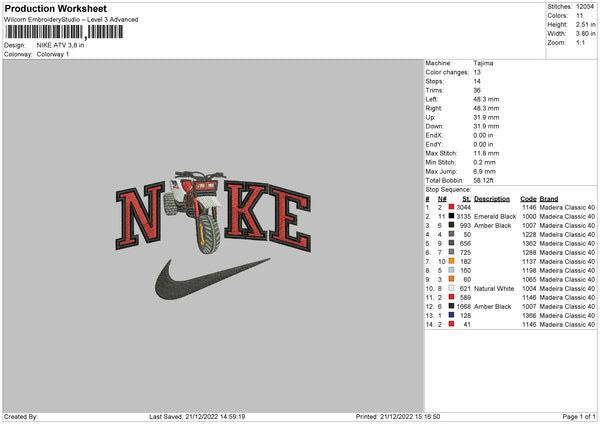This screenshot has width=600, height=424.
Task: Select the design name 'NIKE ATV 3,8 in'
Action: click(x=60, y=45)
